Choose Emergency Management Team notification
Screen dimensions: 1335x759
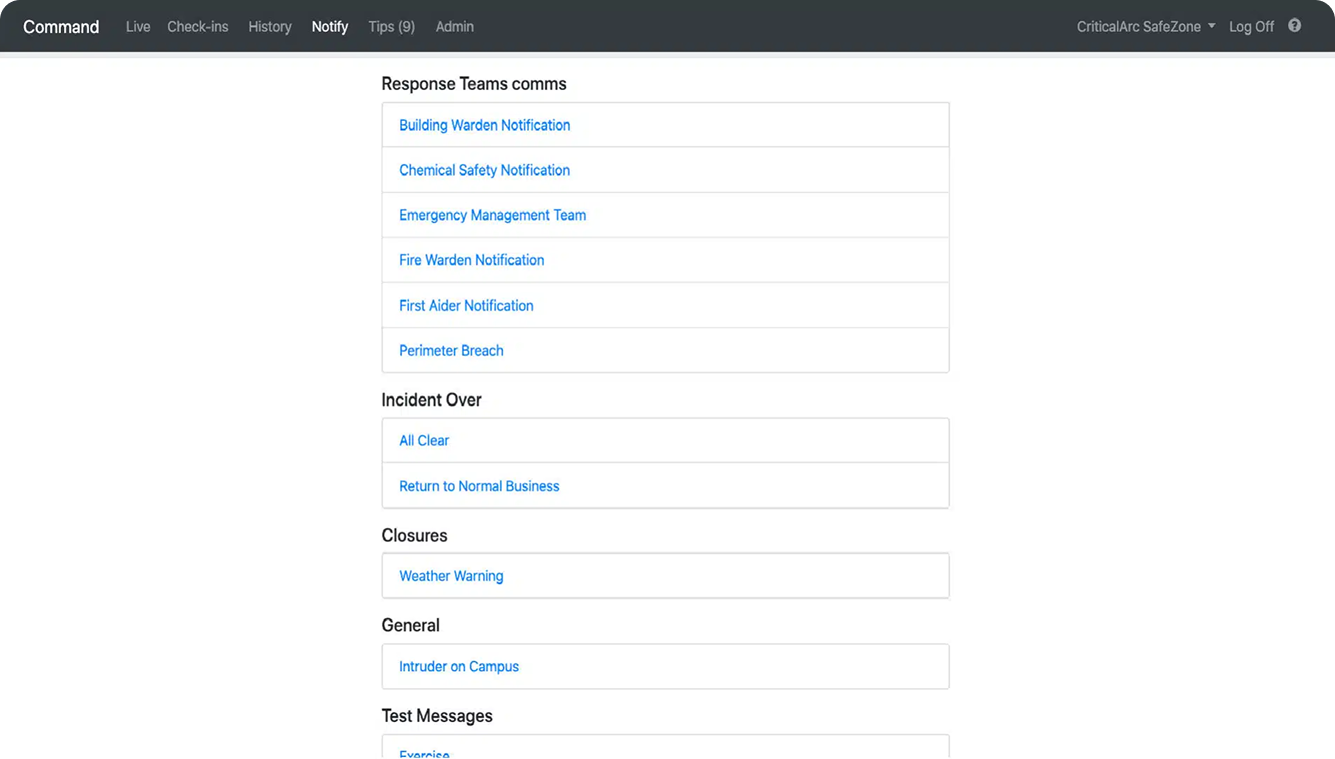click(492, 215)
